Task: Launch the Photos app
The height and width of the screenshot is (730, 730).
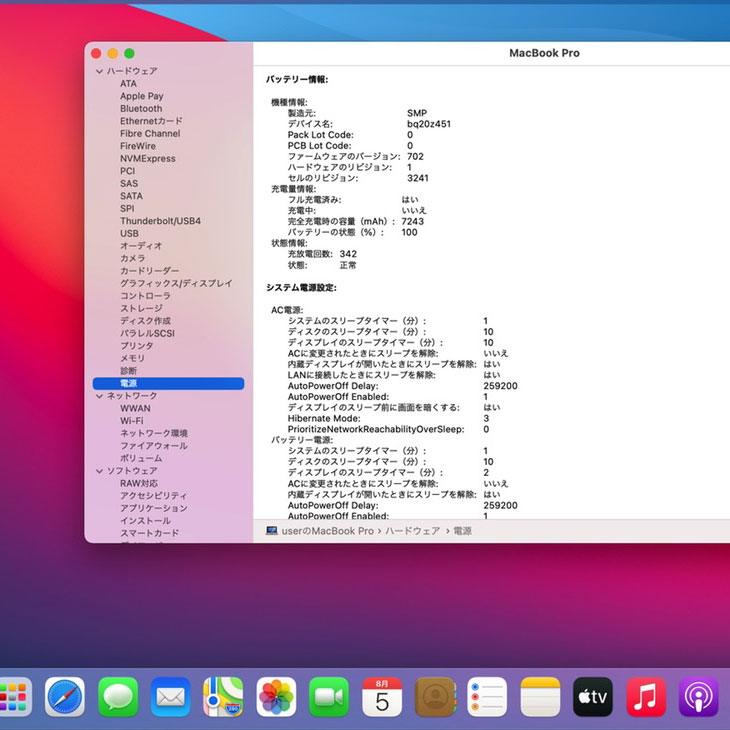Action: click(277, 696)
